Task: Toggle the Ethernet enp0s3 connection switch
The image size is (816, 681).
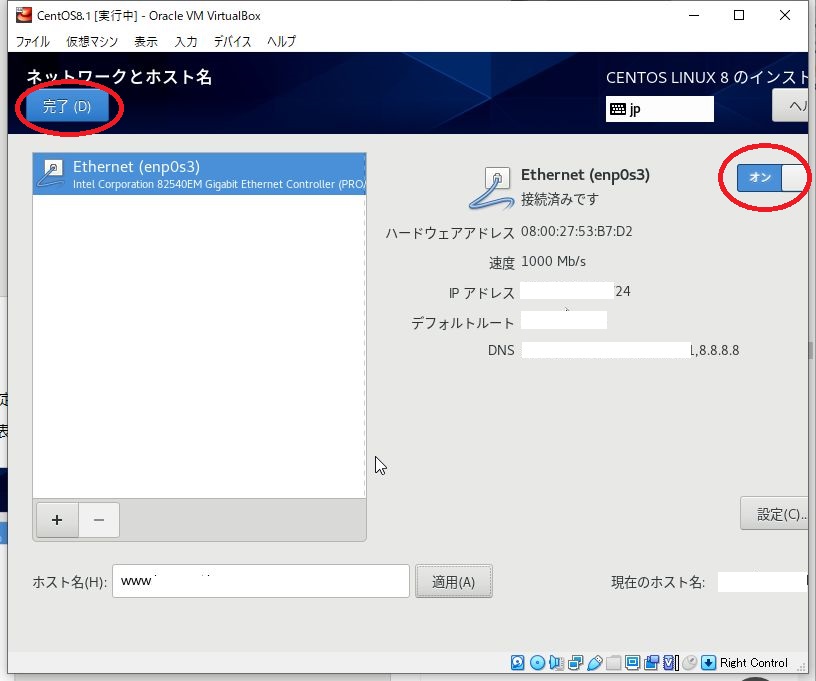Action: 771,177
